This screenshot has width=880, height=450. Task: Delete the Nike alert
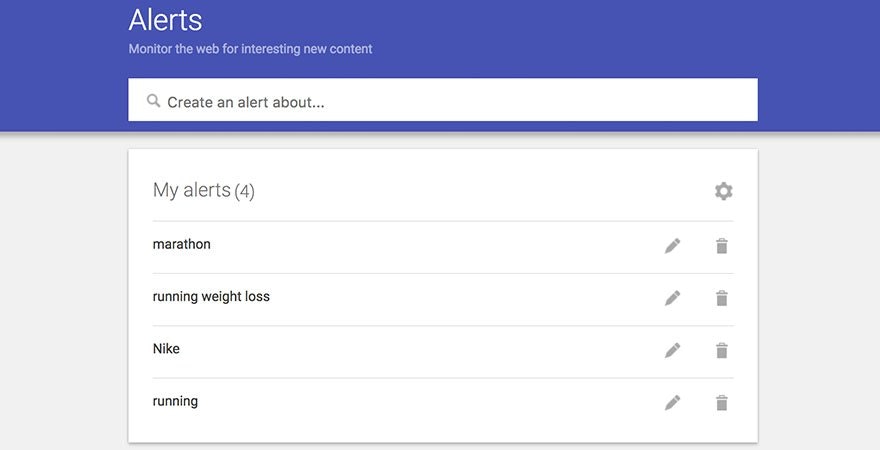722,350
